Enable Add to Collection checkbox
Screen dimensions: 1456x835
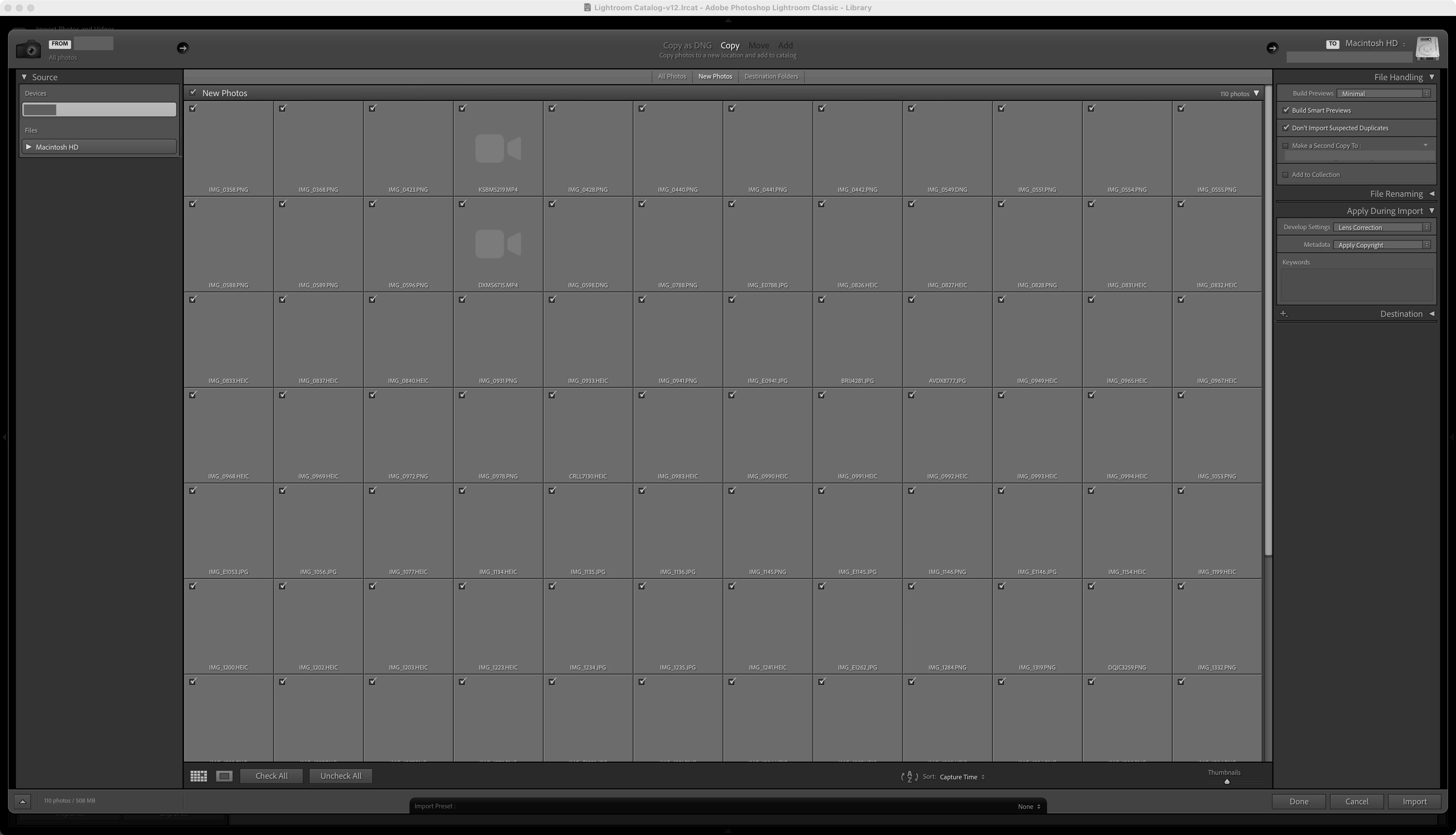pos(1286,175)
